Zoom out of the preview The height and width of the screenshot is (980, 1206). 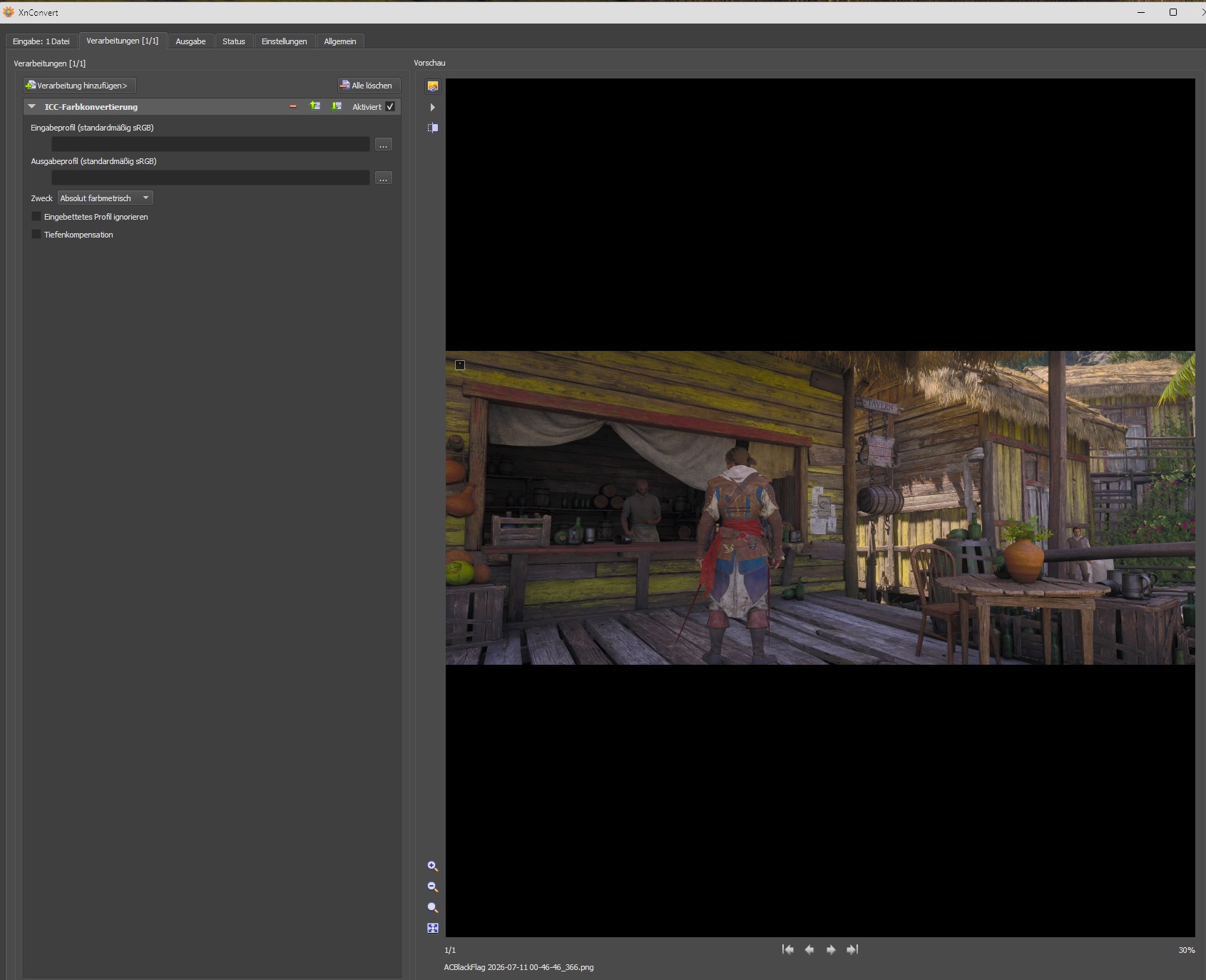[433, 887]
